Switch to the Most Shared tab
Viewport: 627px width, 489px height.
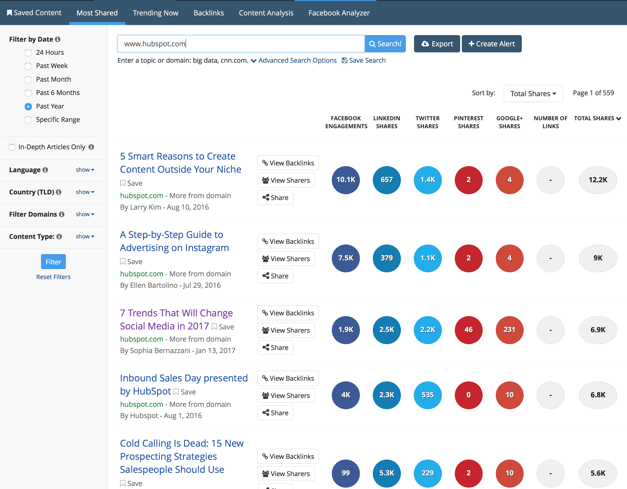(97, 13)
